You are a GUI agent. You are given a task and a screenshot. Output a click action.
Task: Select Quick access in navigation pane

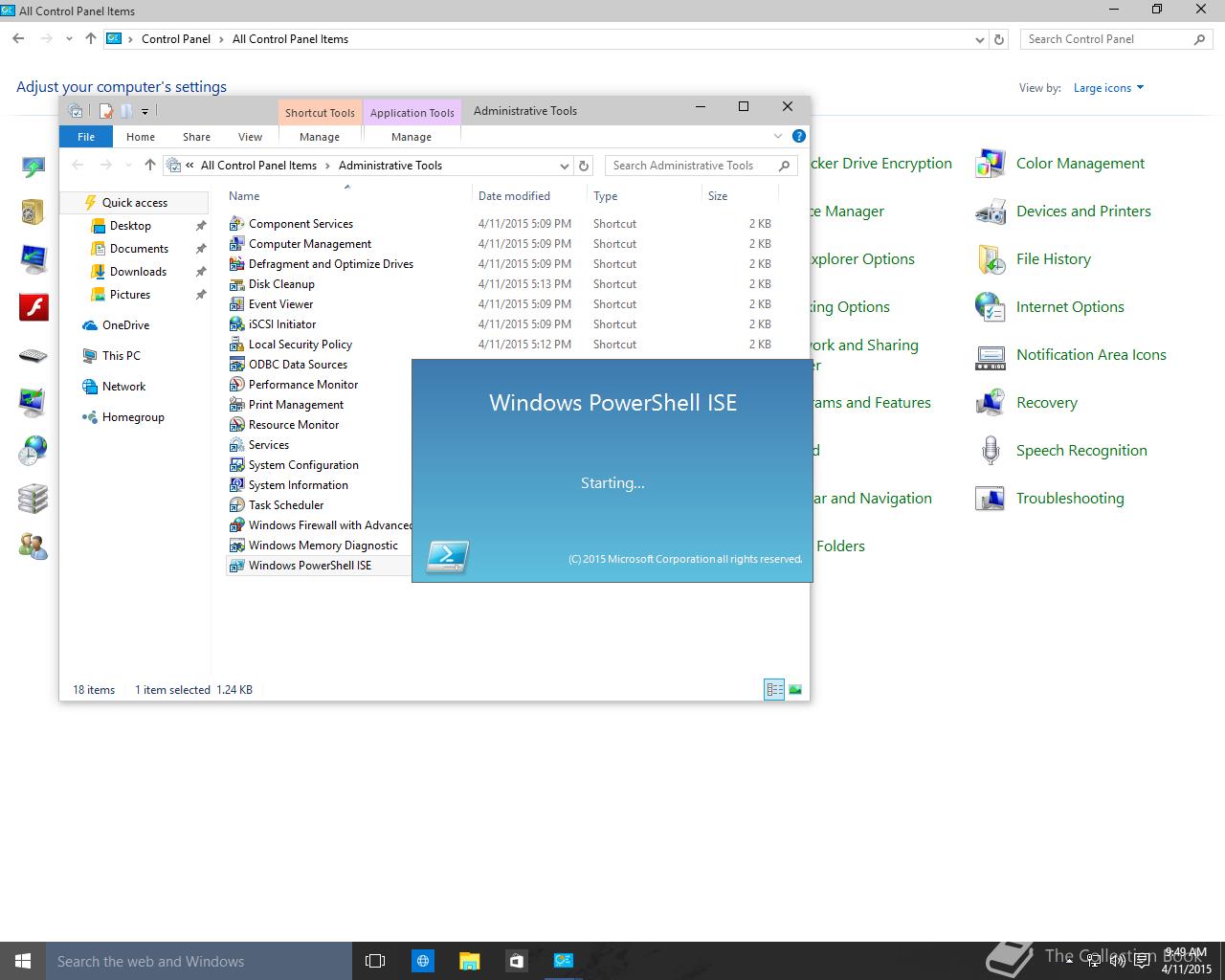134,203
